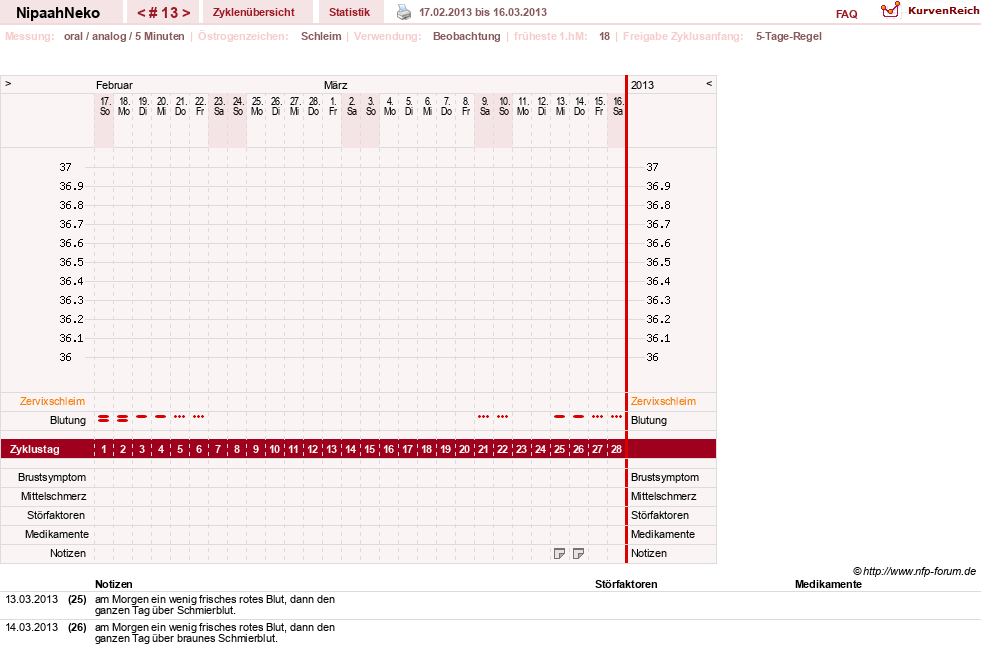Click the cycle #13 navigation button
The image size is (981, 671).
pos(163,13)
